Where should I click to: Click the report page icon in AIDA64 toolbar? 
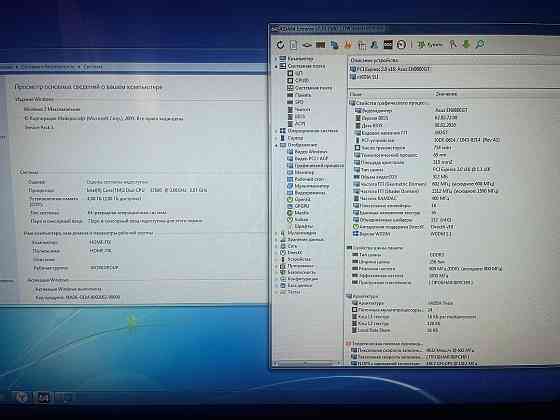tap(293, 45)
